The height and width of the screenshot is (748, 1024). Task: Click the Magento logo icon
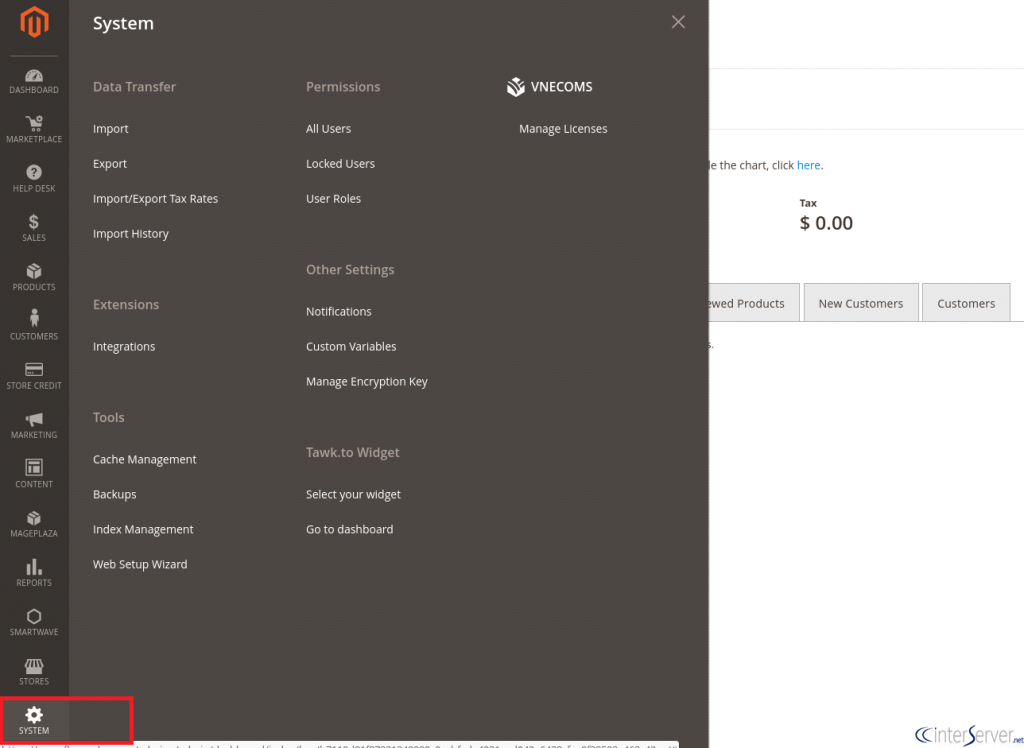(x=34, y=22)
